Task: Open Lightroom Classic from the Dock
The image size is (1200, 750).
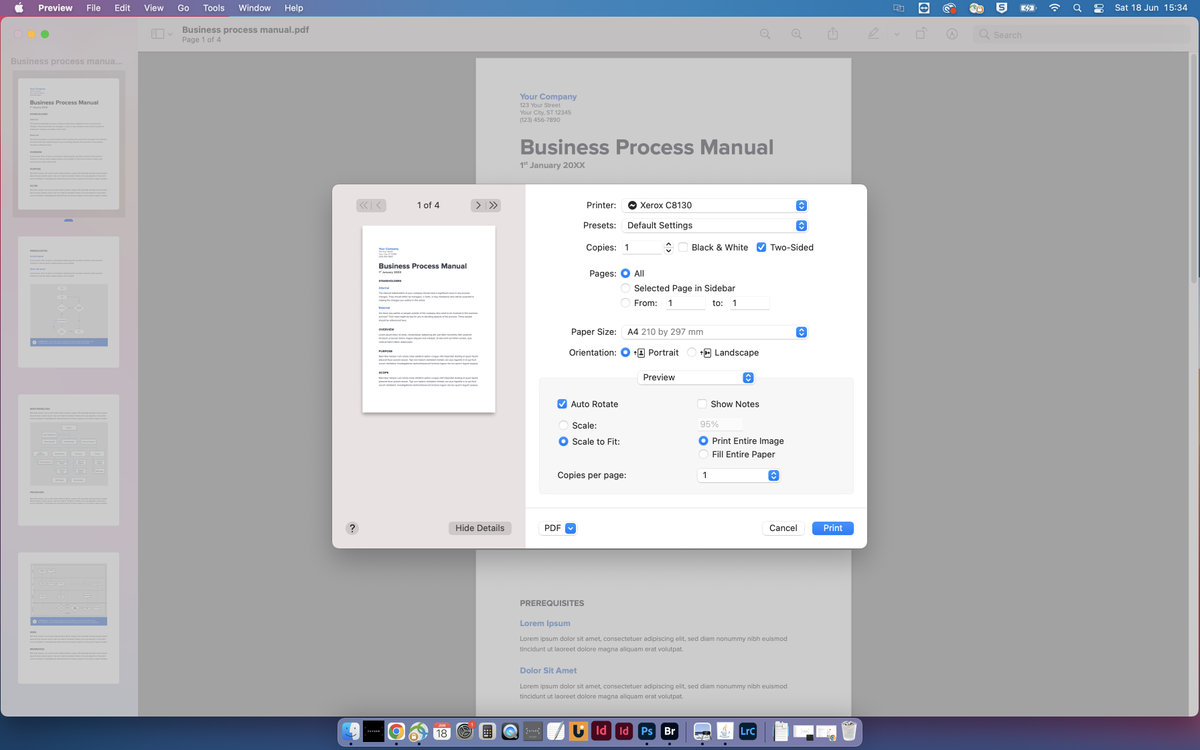Action: [x=748, y=731]
